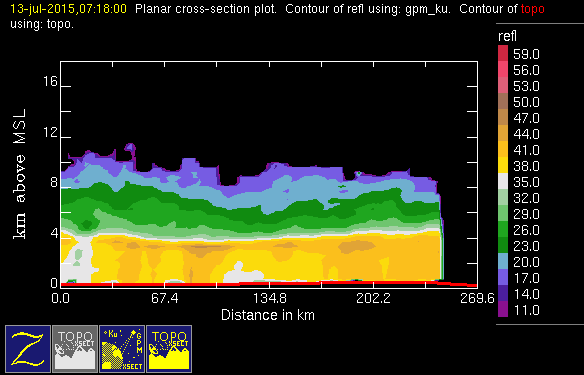The height and width of the screenshot is (375, 584).
Task: Open the Ku GPM xsect icon
Action: tap(122, 349)
